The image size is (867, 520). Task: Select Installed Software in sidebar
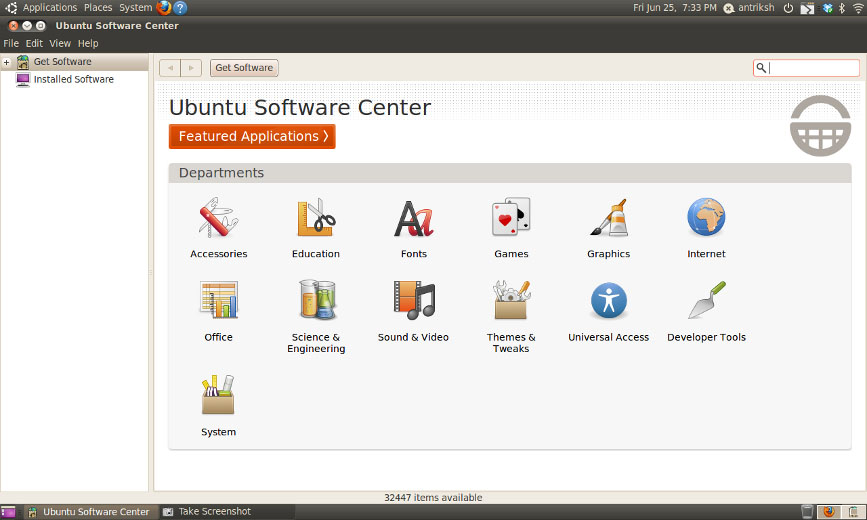click(x=74, y=80)
